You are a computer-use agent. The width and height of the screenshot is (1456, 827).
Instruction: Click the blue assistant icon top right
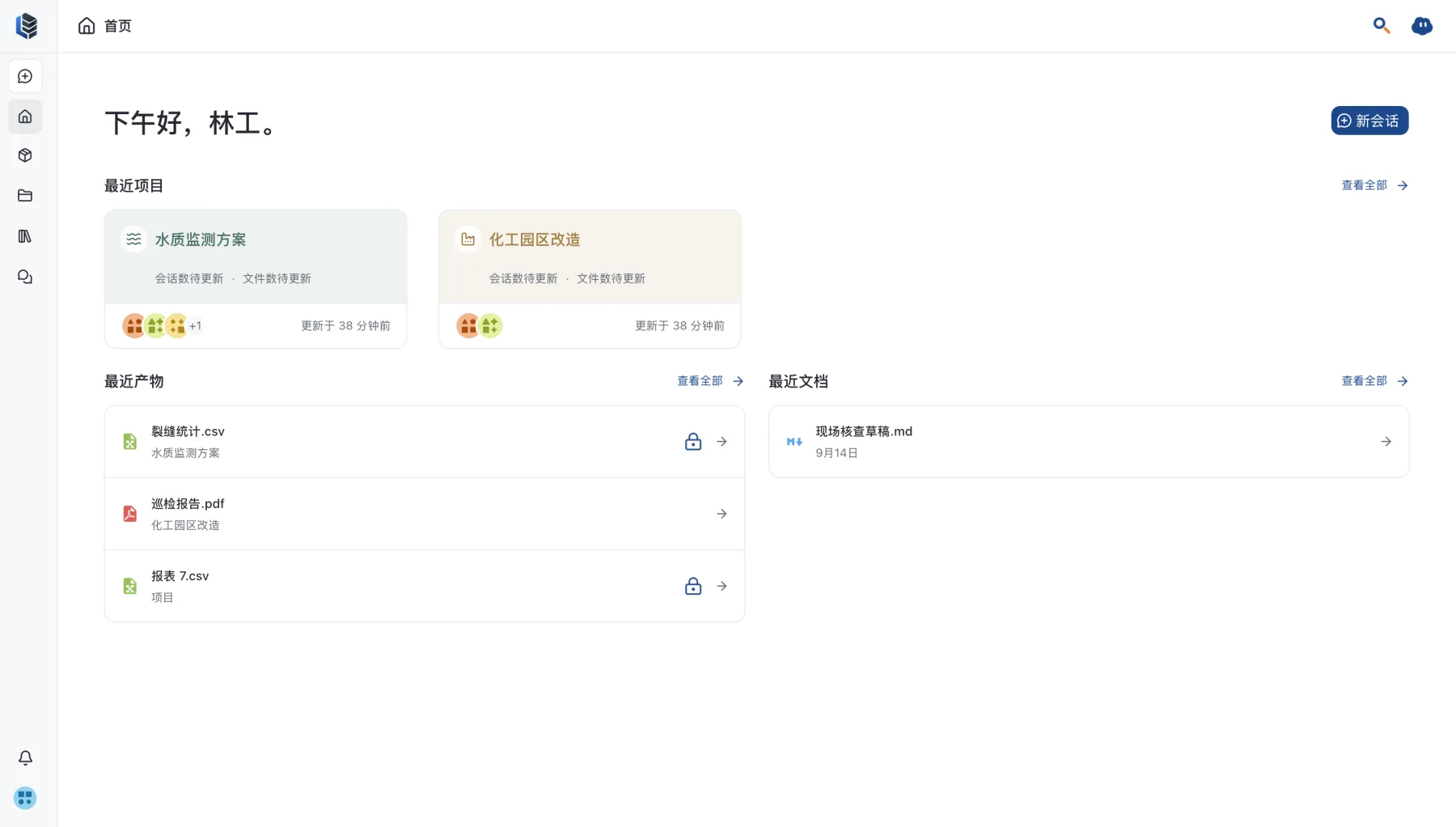click(x=1422, y=26)
